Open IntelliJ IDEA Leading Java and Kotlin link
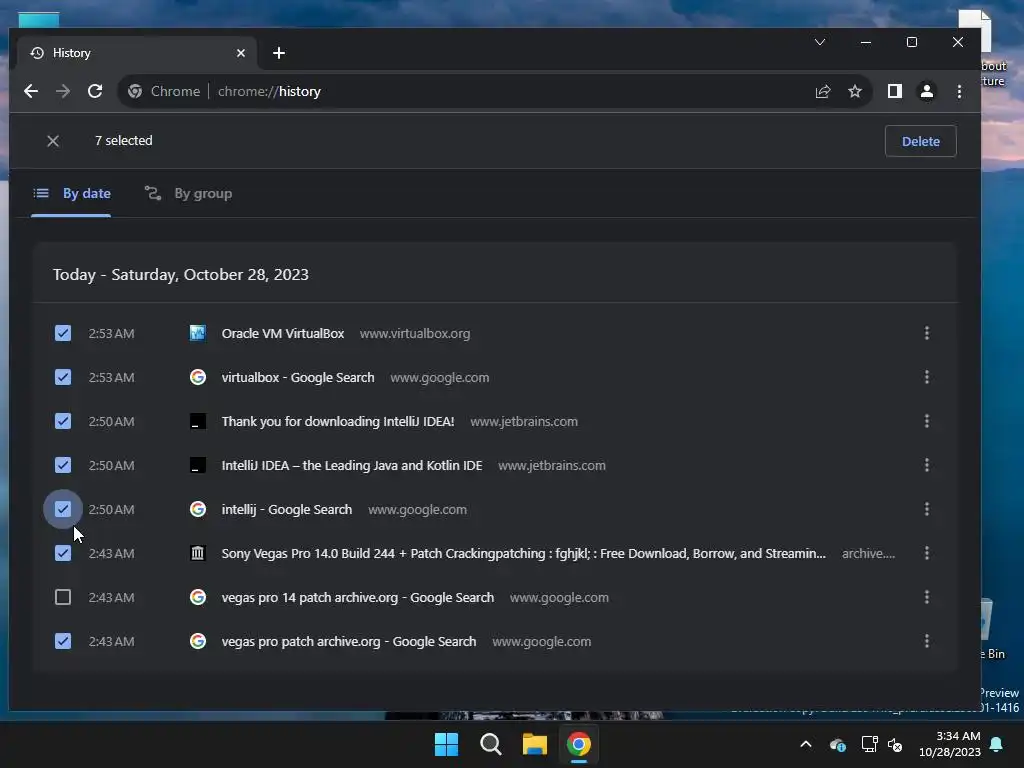The width and height of the screenshot is (1024, 768). click(x=352, y=465)
